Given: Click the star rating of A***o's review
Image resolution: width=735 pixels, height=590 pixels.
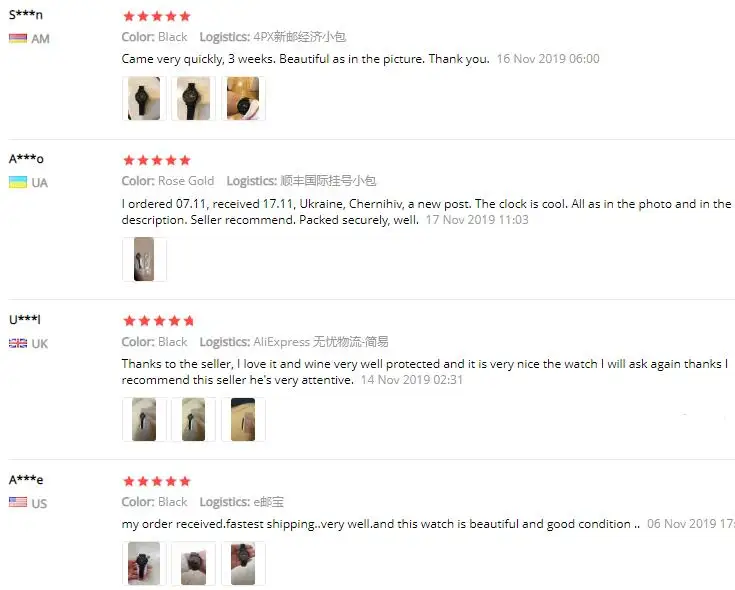Looking at the screenshot, I should pos(157,160).
